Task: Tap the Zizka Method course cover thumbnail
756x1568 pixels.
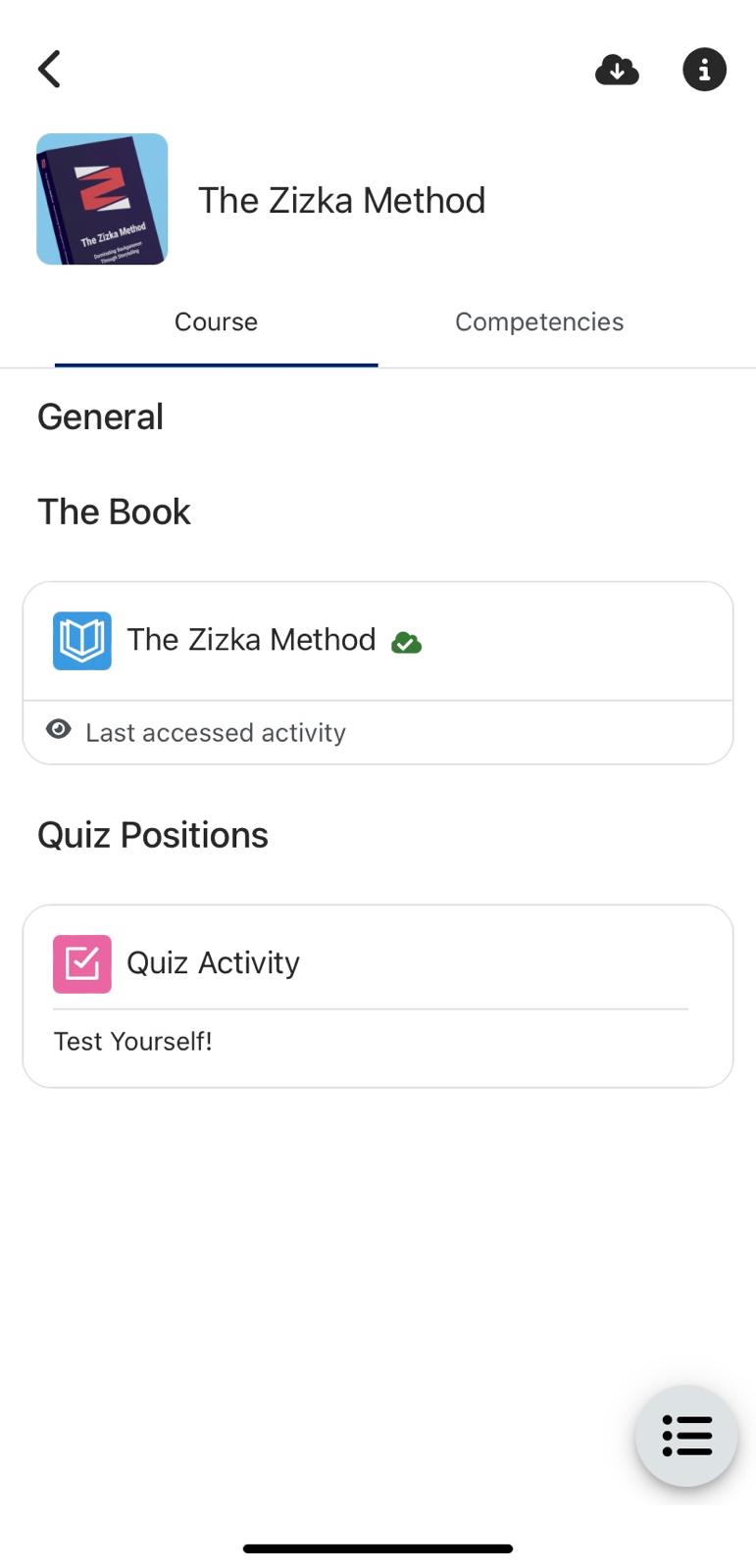Action: (x=102, y=200)
